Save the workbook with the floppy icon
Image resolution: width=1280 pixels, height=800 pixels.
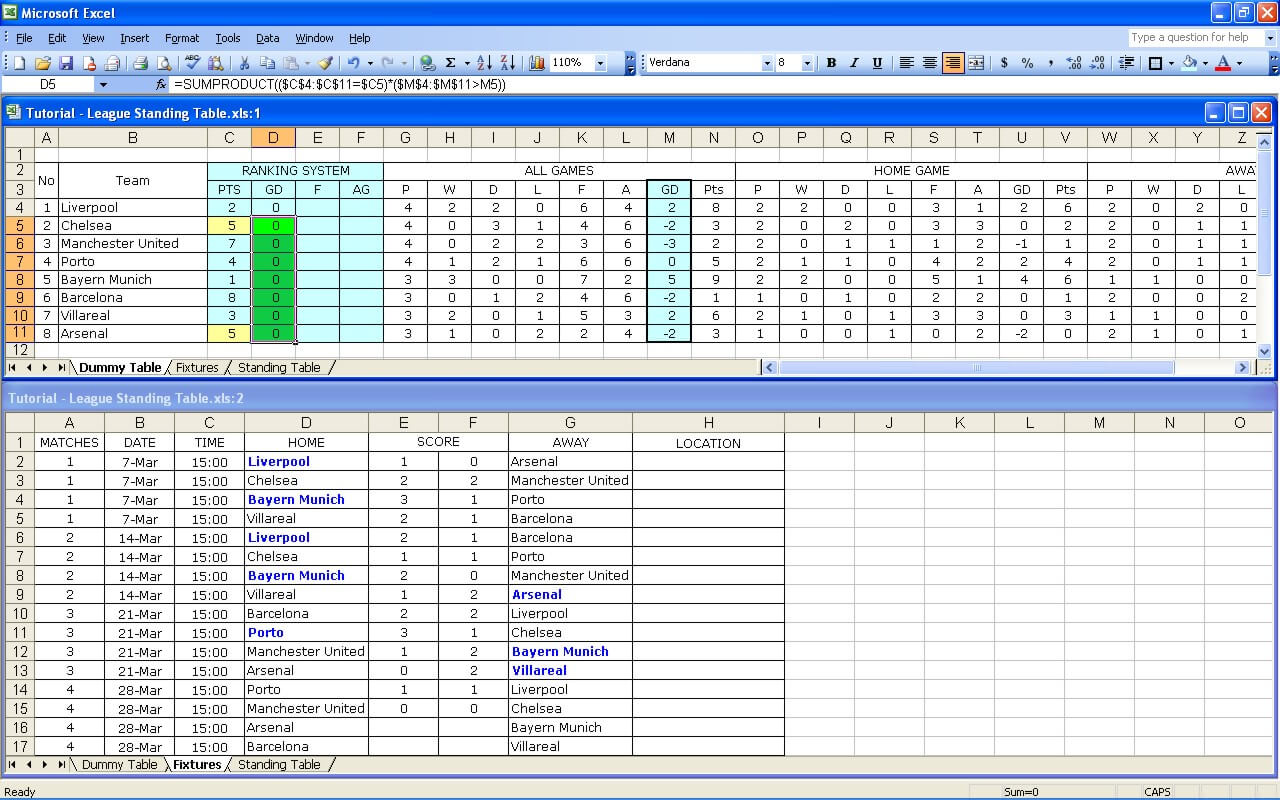66,63
